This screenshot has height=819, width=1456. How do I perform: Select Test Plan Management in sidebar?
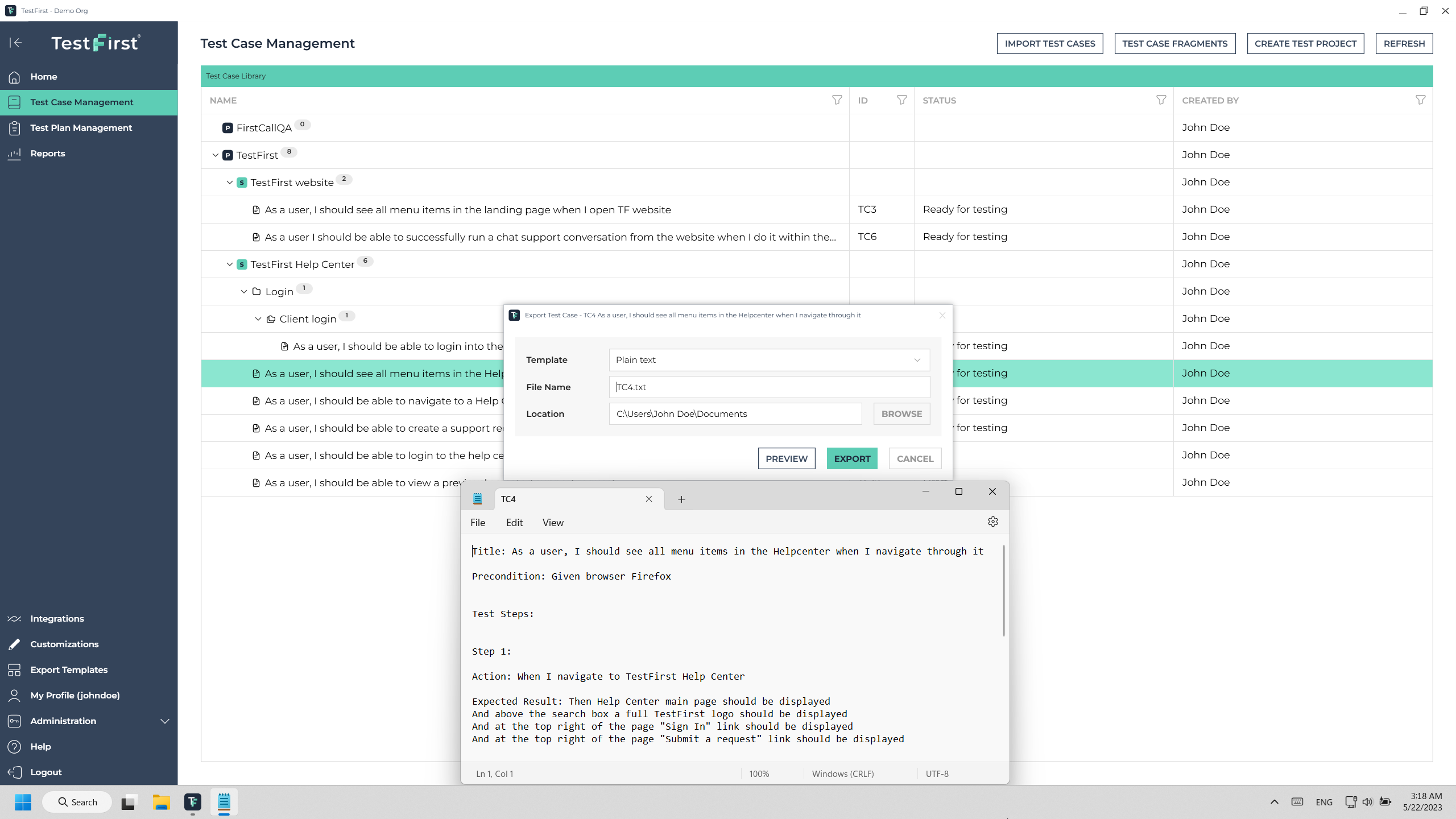click(81, 127)
